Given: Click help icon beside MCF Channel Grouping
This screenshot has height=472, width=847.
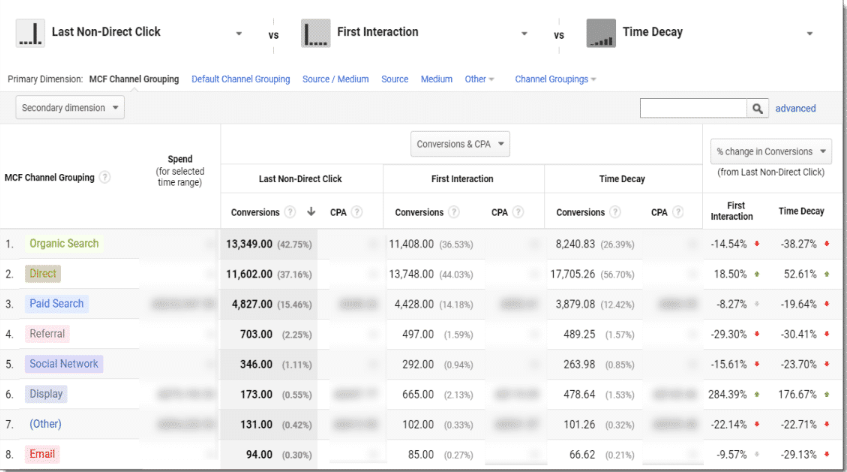Looking at the screenshot, I should click(x=105, y=178).
